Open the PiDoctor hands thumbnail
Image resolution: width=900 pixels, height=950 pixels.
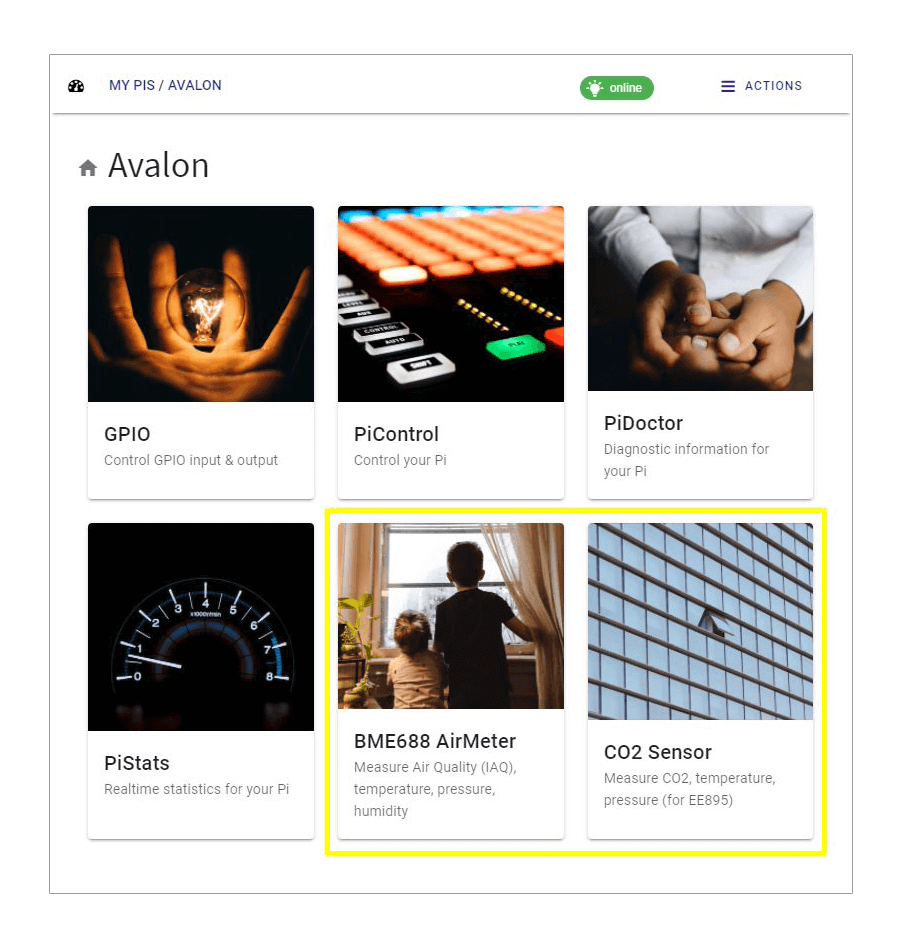(700, 298)
